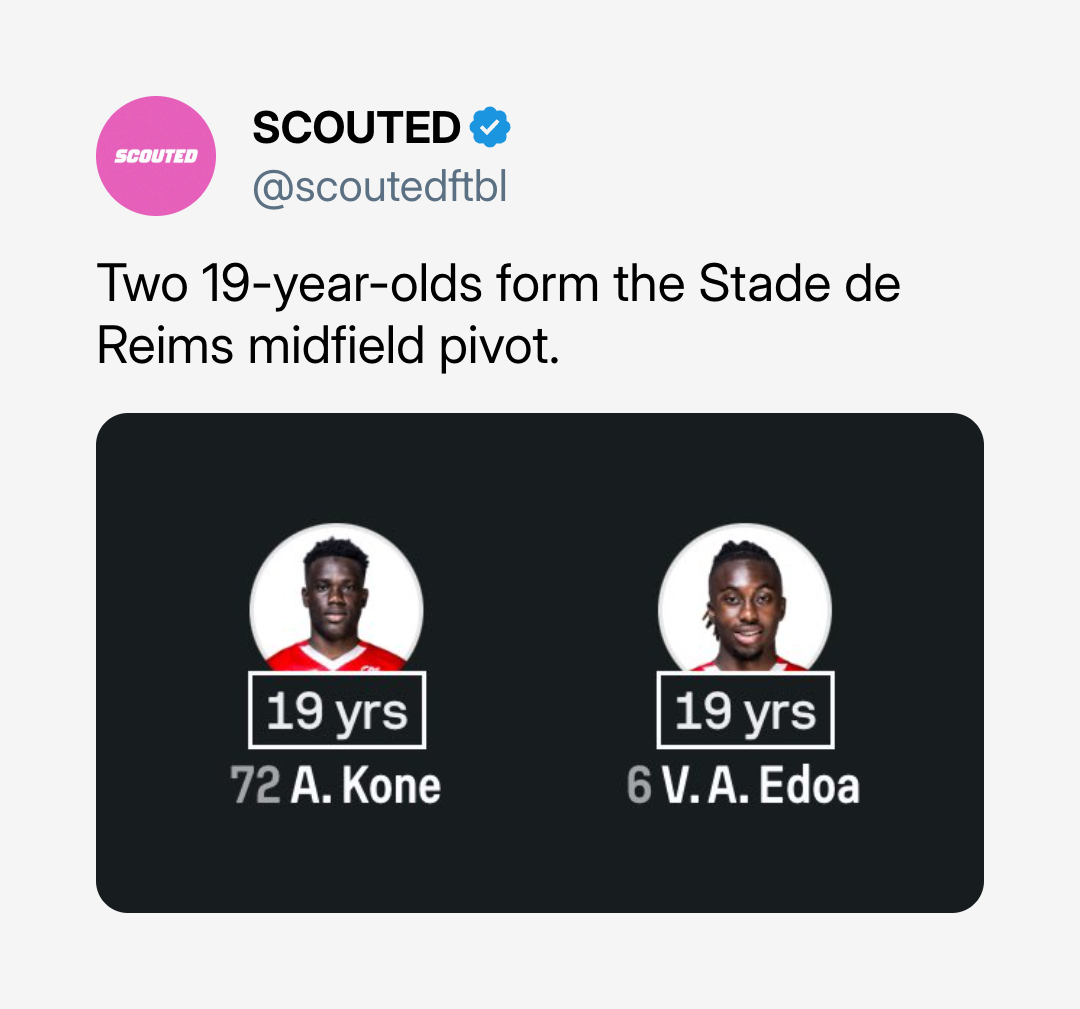This screenshot has width=1080, height=1009.
Task: Click the pink SCOUTED profile avatar
Action: click(156, 156)
